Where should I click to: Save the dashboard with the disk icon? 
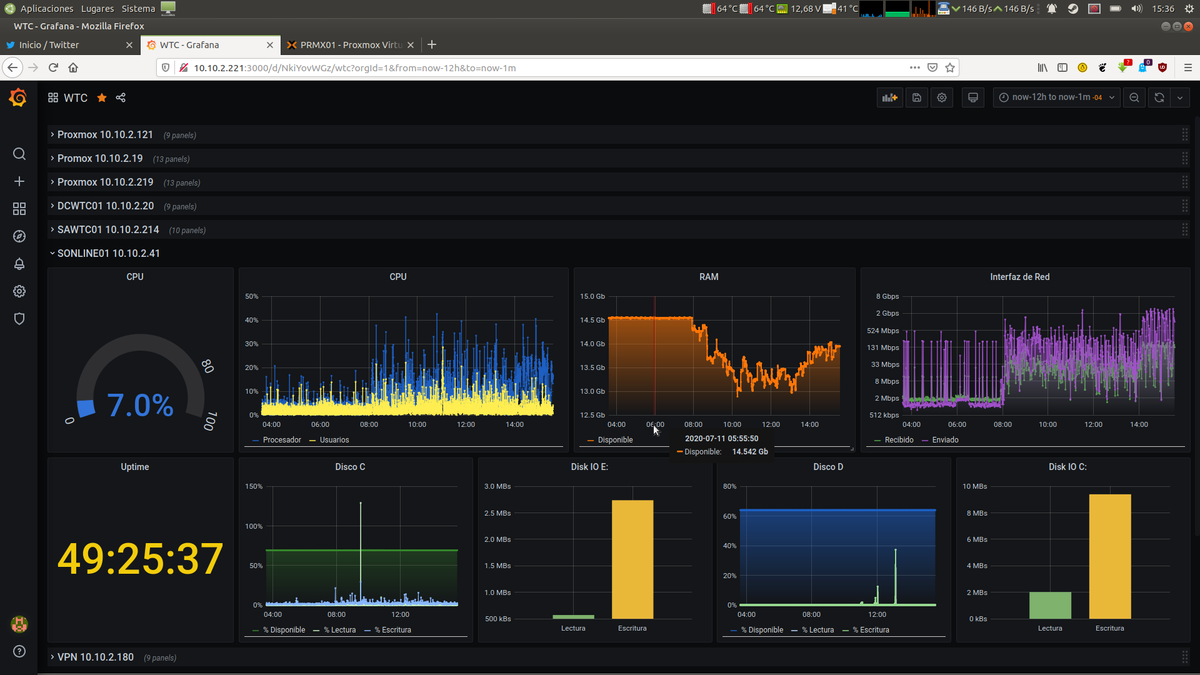pyautogui.click(x=917, y=98)
